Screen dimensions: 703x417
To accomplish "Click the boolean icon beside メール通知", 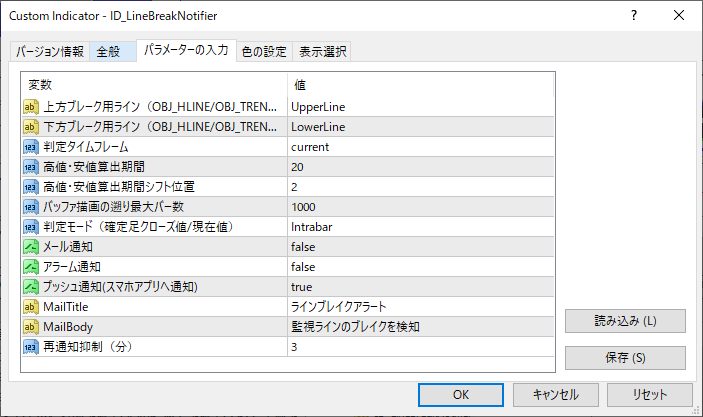I will point(31,246).
